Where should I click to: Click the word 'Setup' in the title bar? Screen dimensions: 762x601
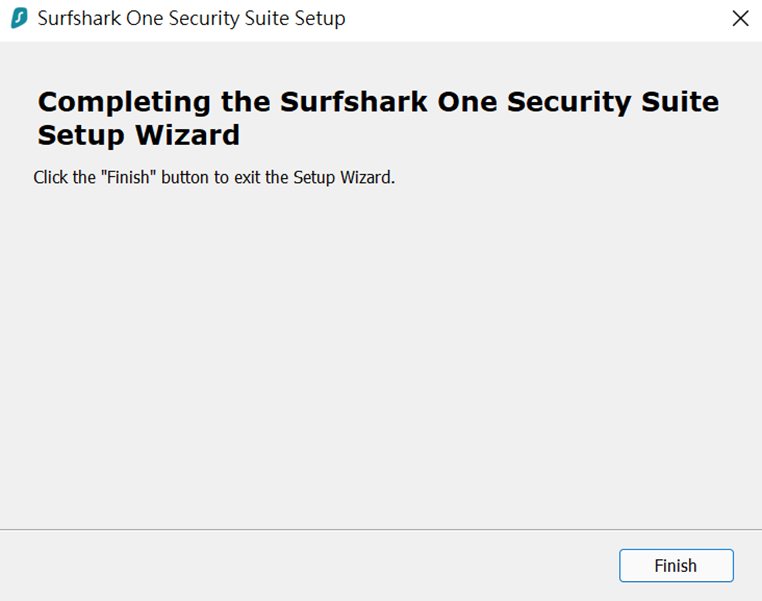[x=320, y=18]
